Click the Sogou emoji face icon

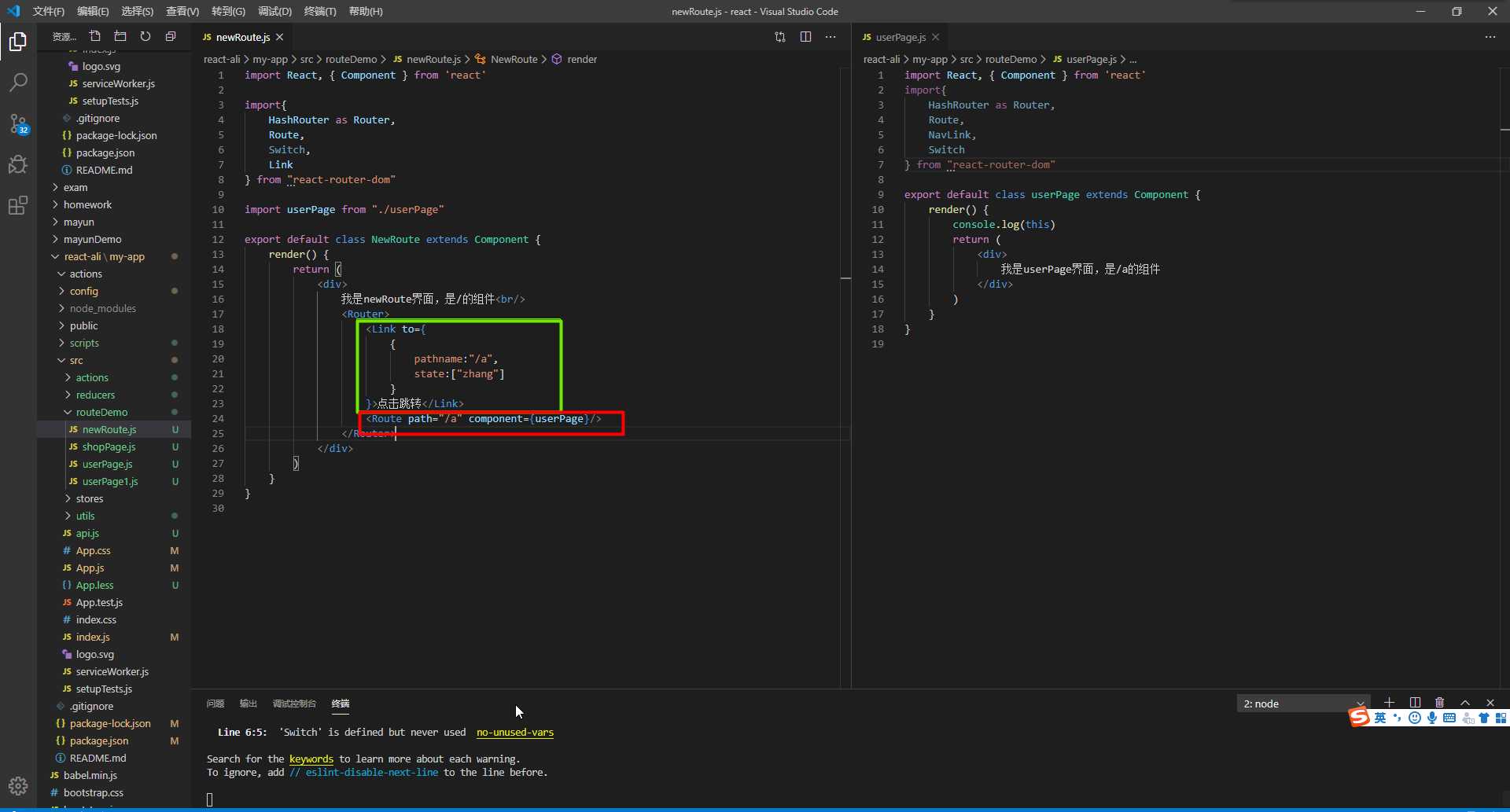click(1415, 718)
